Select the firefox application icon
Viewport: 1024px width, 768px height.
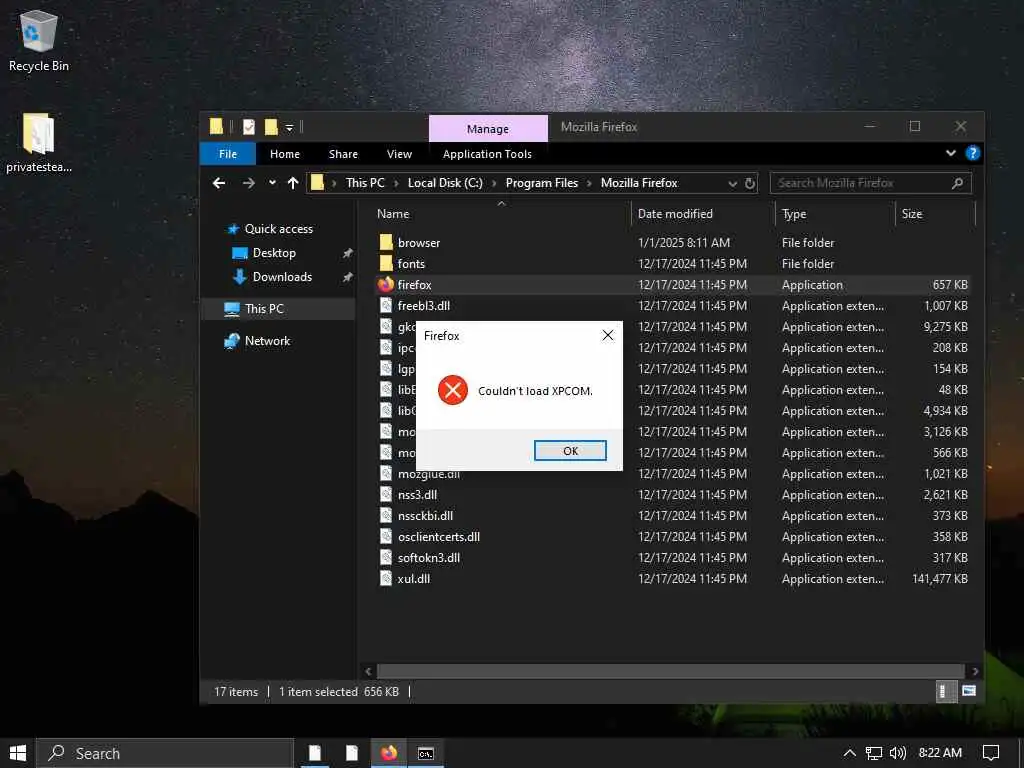click(x=386, y=284)
